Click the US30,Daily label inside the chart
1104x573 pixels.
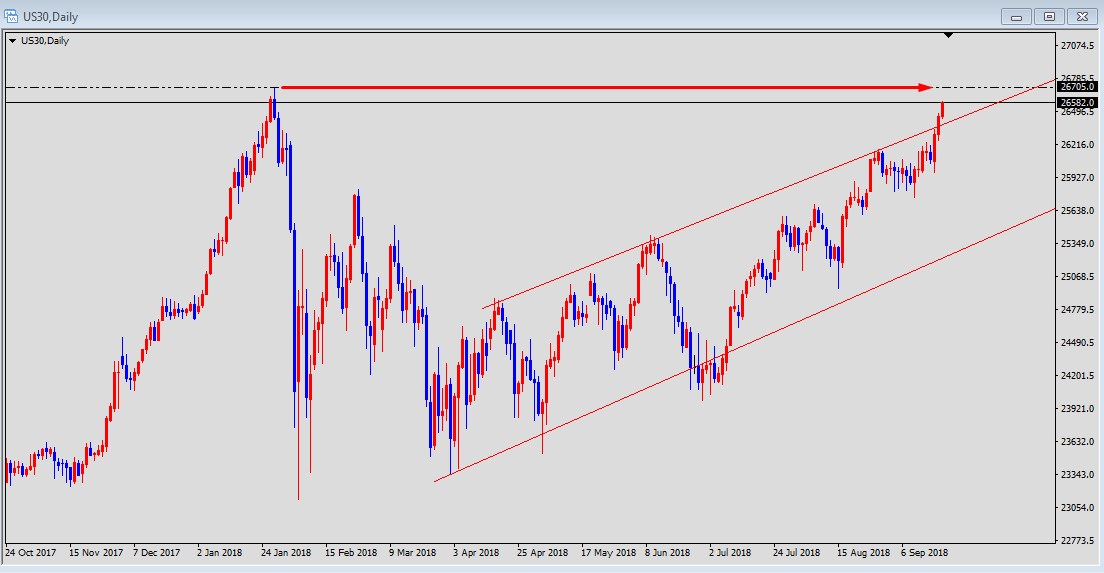coord(45,41)
